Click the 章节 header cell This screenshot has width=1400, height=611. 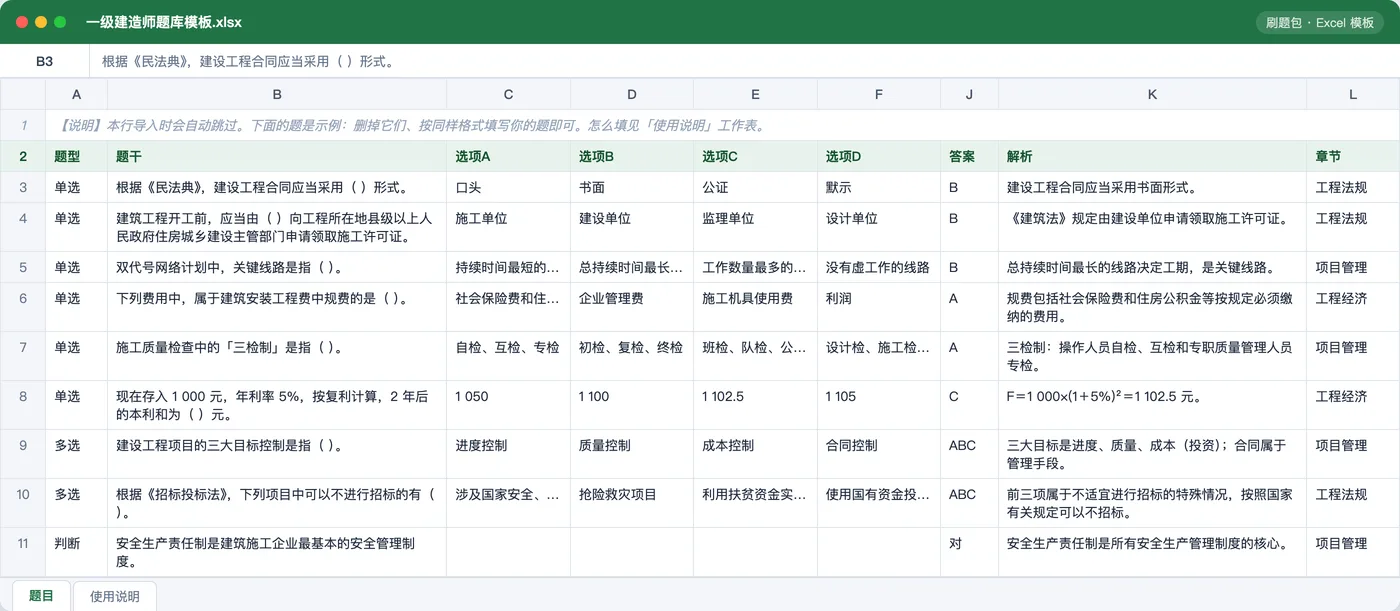click(1353, 157)
